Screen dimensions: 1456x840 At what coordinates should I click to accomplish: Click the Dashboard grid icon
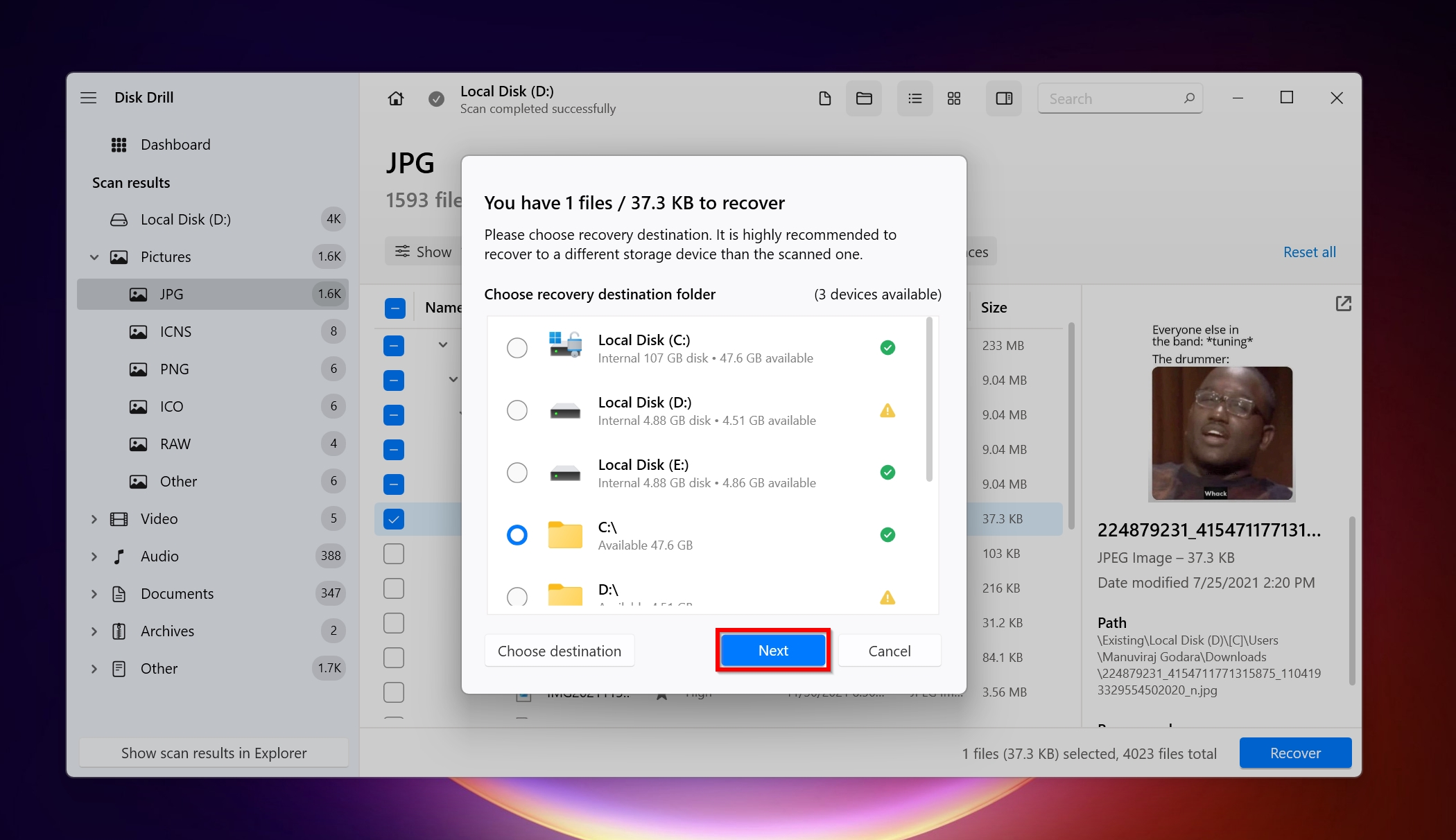click(119, 145)
